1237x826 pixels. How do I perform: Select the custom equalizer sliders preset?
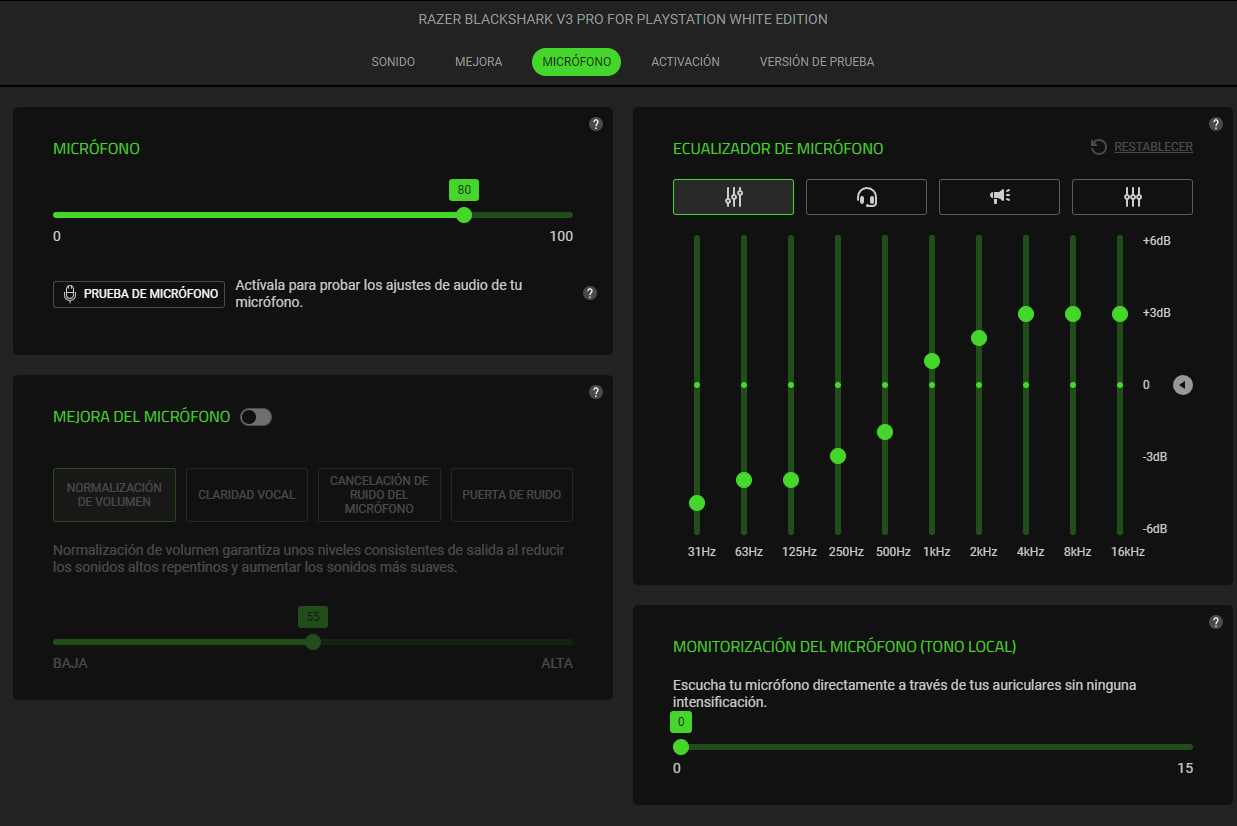pos(1132,197)
